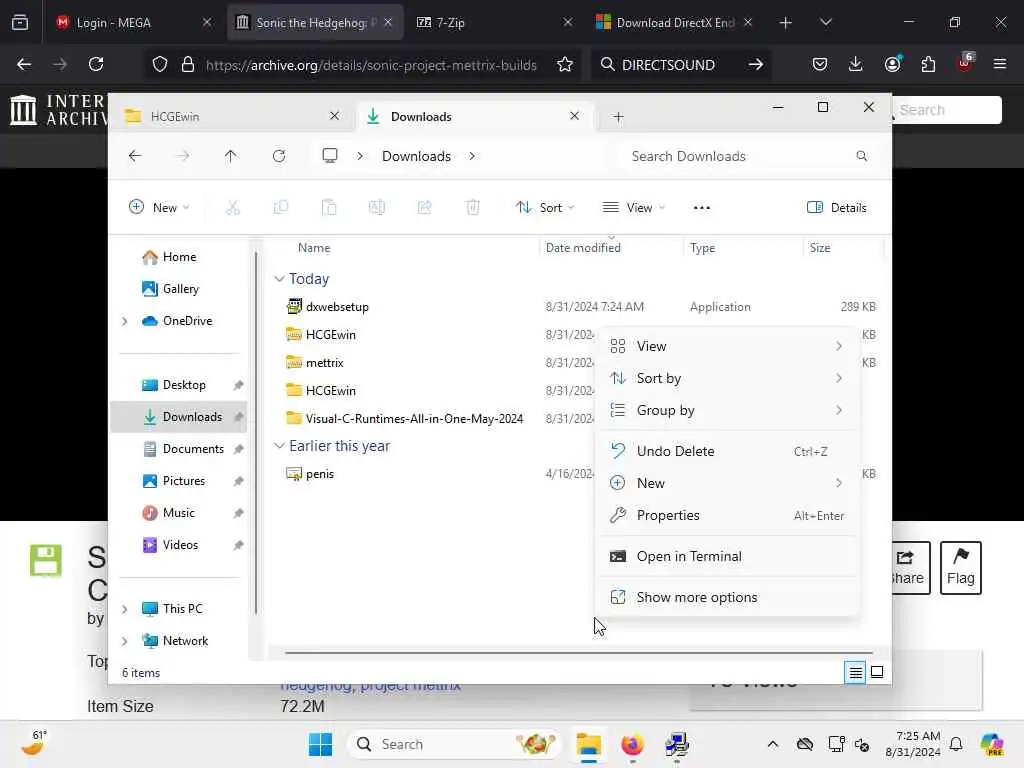
Task: Bookmark this page with the star icon
Action: tap(565, 64)
